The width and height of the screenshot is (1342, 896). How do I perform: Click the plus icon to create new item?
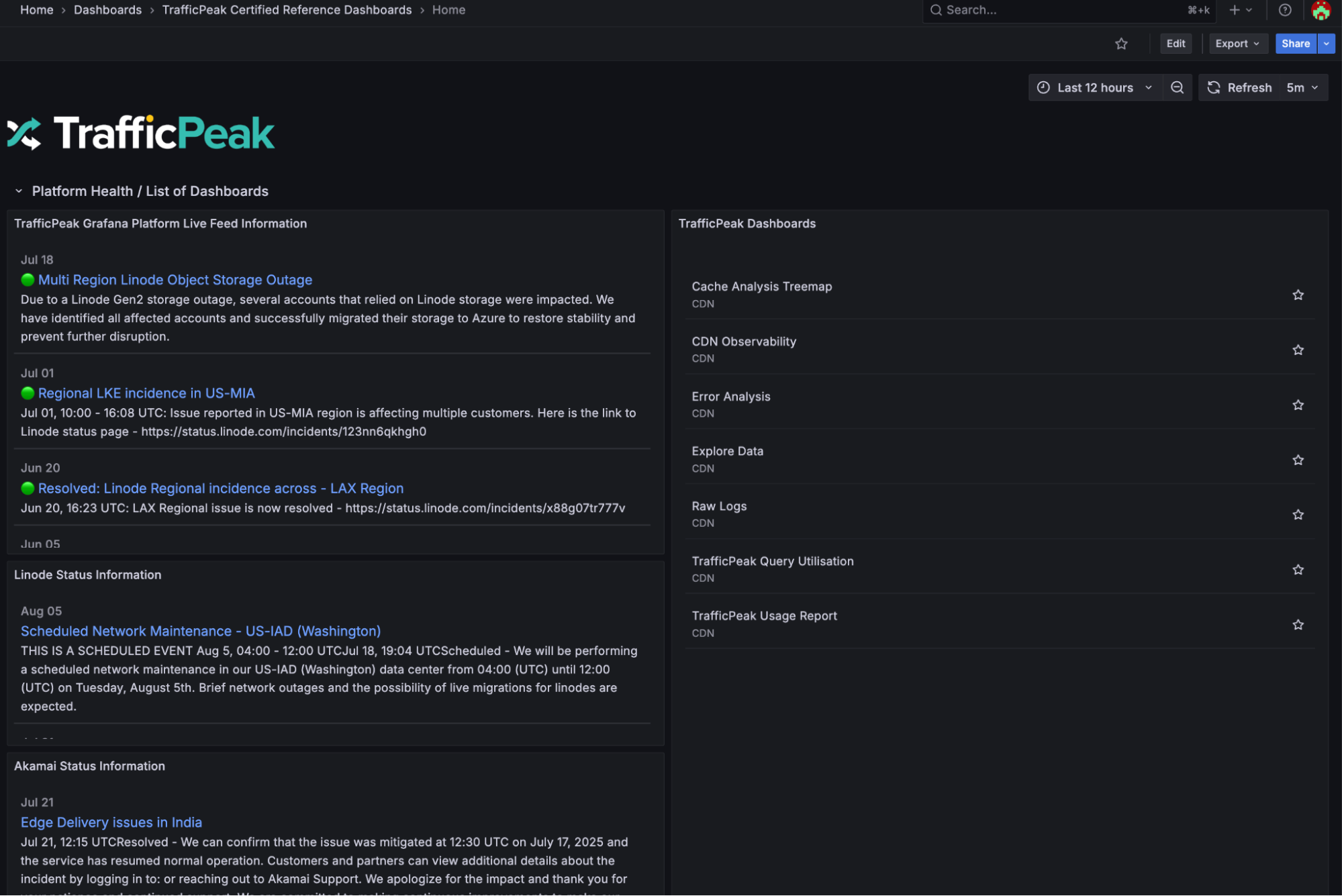(1234, 9)
